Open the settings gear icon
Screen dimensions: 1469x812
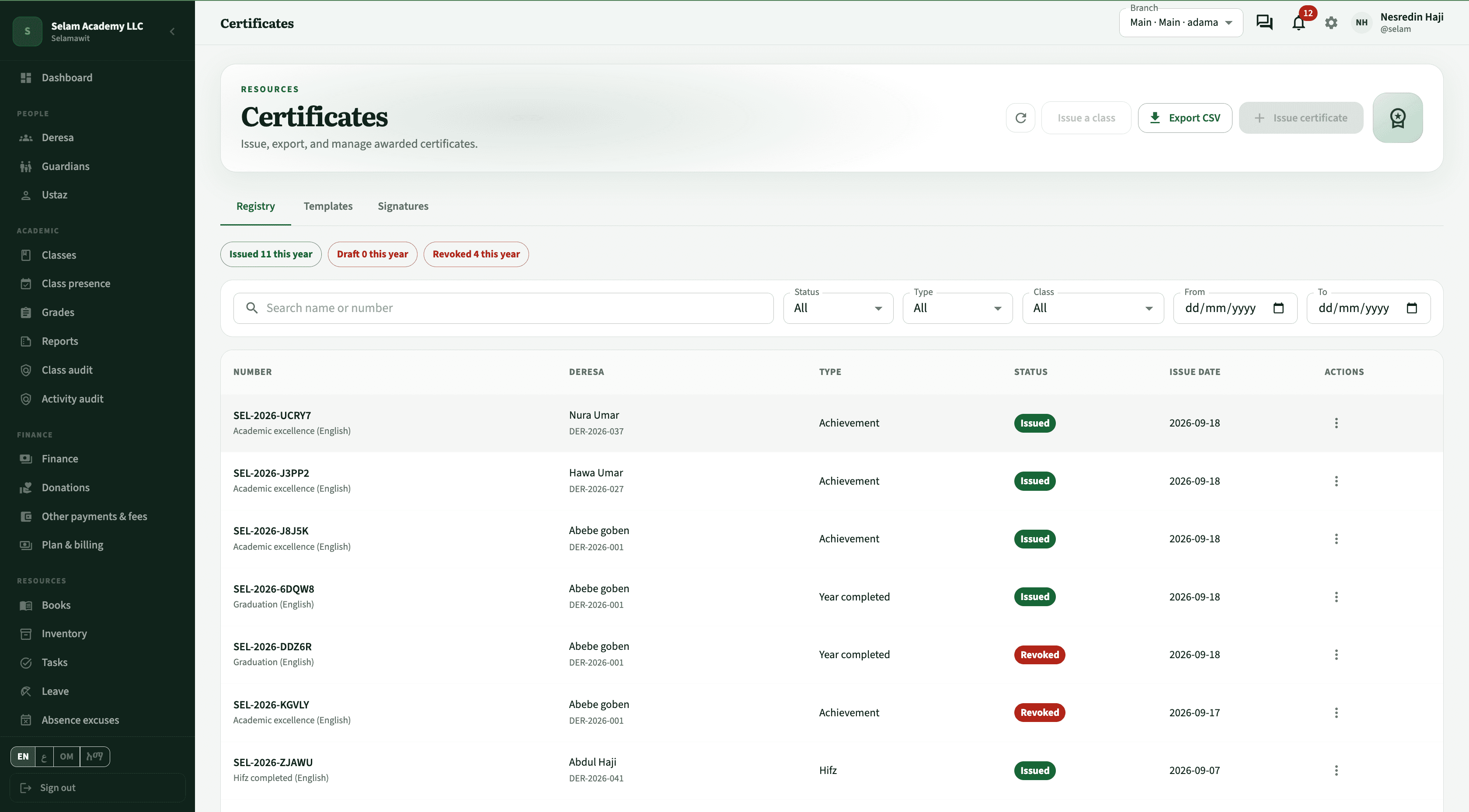(1331, 23)
